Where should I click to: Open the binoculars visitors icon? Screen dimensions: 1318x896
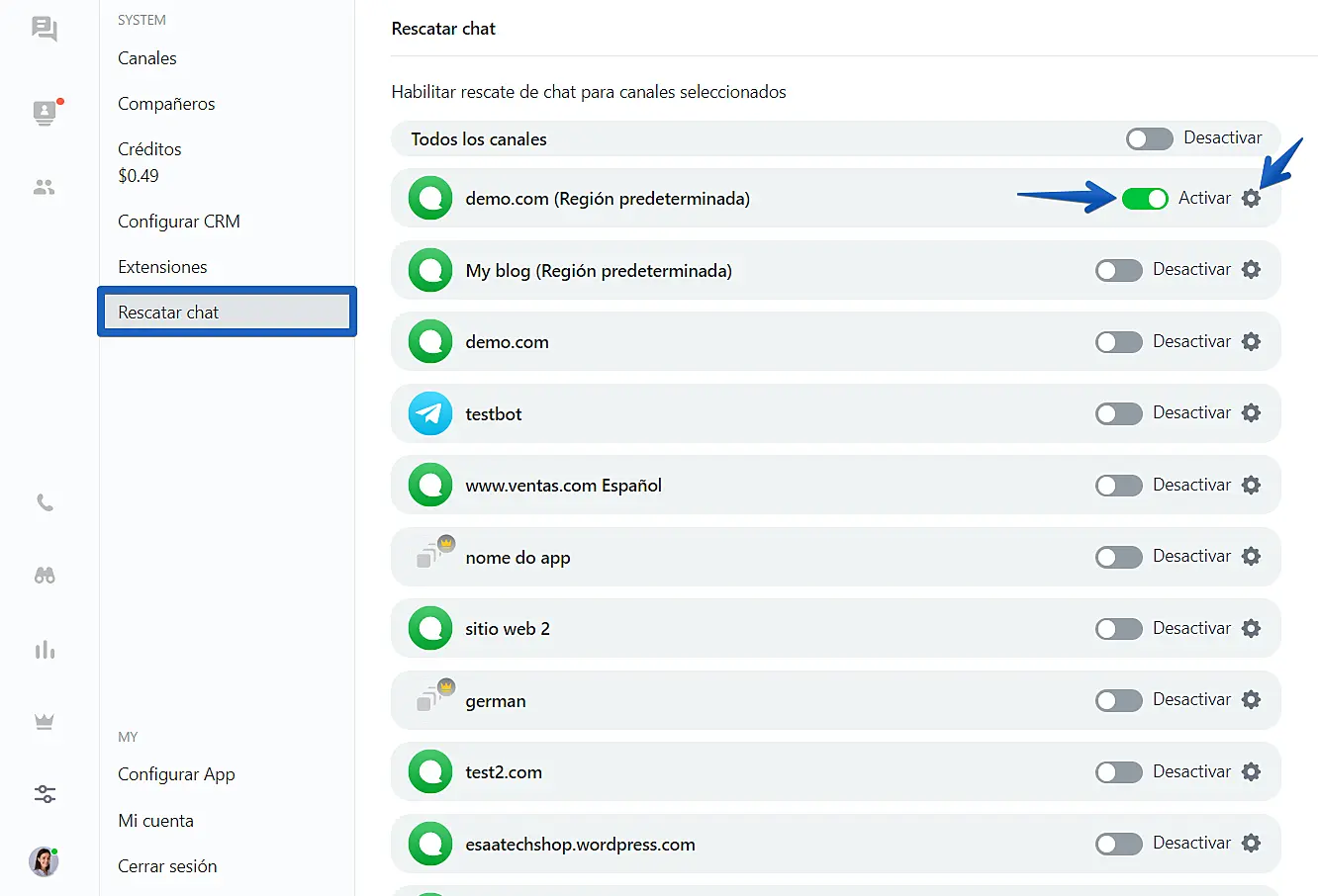pos(45,576)
